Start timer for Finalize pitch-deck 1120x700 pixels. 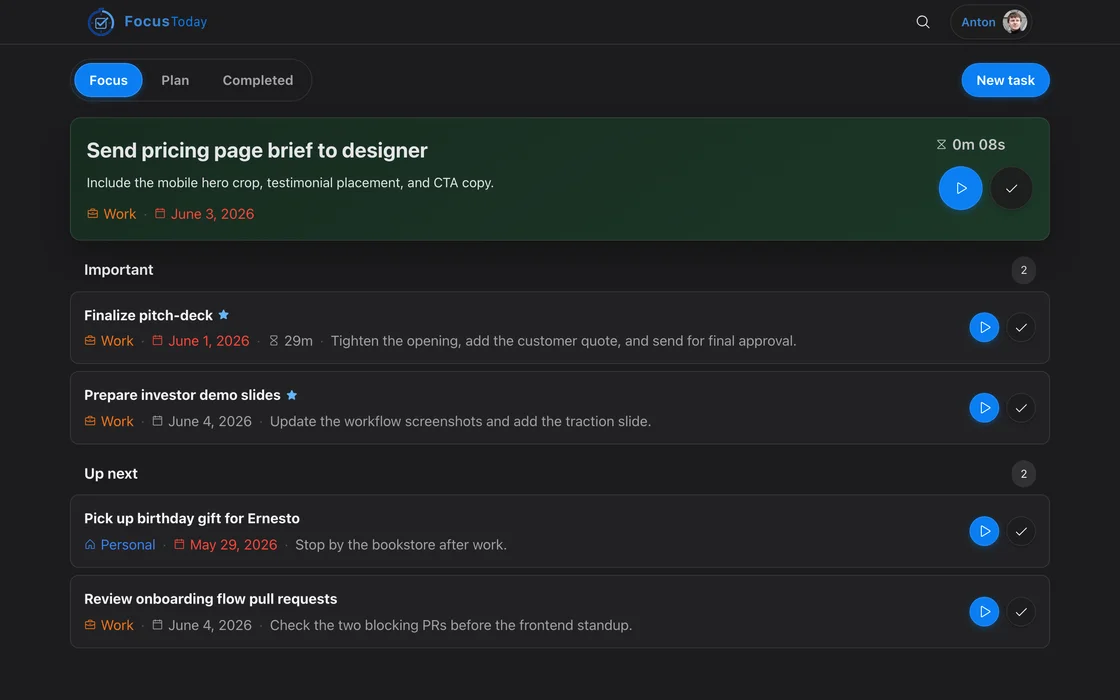(984, 327)
